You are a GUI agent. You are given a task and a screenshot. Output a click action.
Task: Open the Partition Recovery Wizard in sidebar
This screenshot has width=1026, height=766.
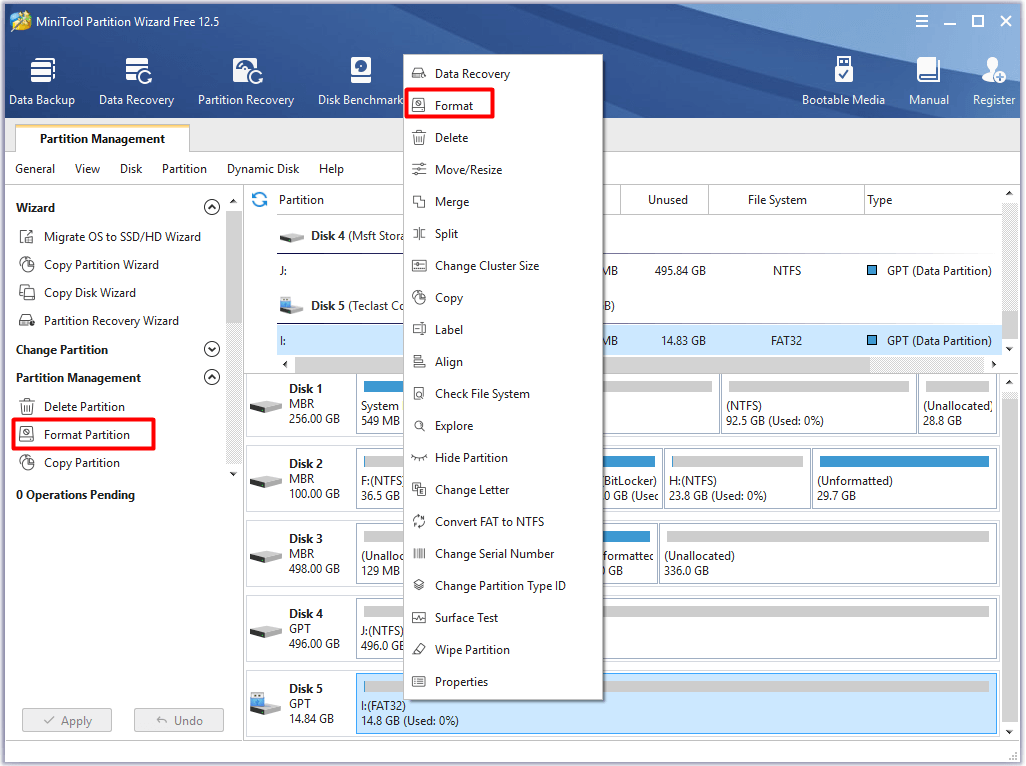point(98,321)
